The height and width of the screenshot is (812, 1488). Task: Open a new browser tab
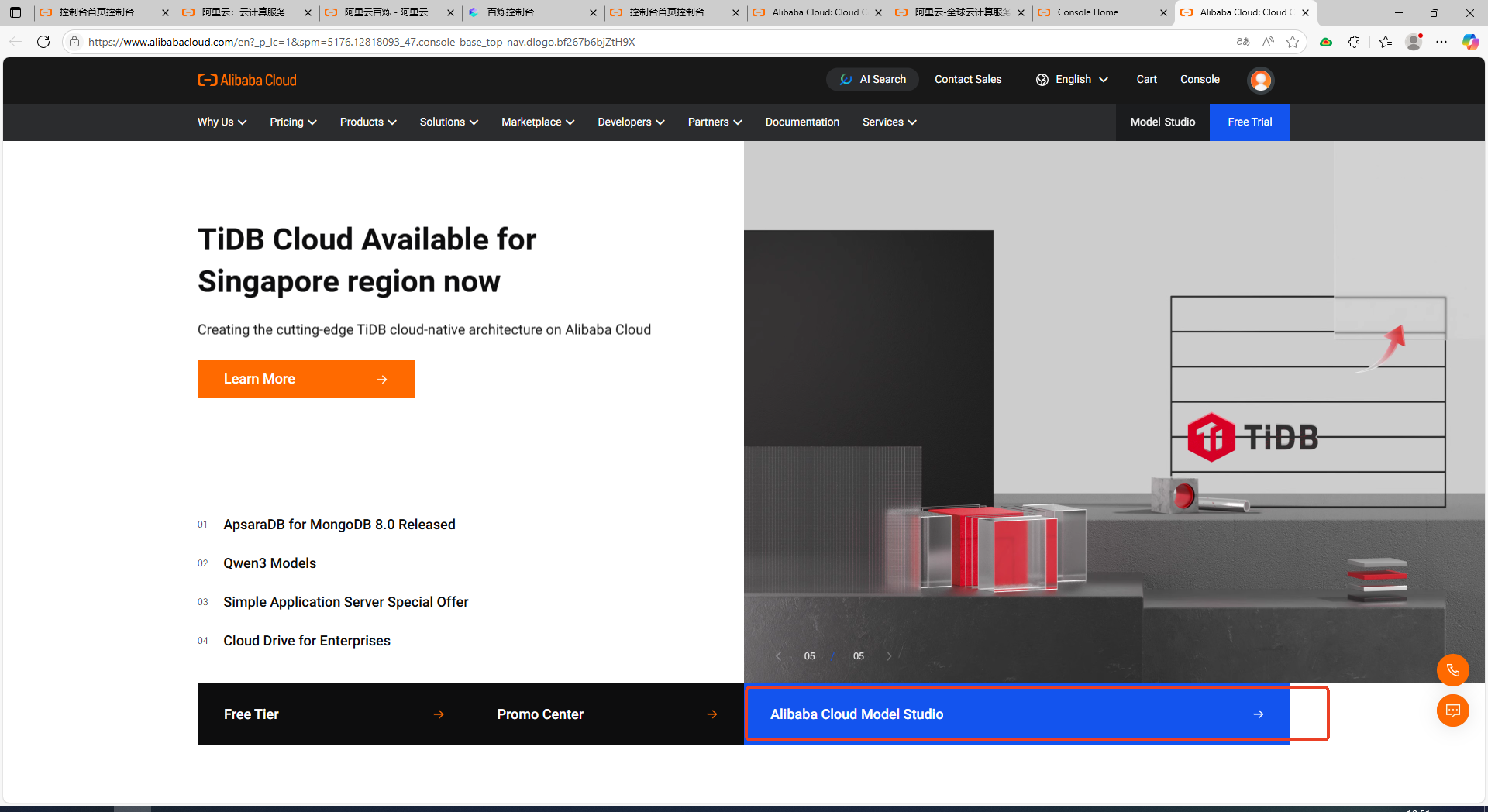click(1331, 12)
